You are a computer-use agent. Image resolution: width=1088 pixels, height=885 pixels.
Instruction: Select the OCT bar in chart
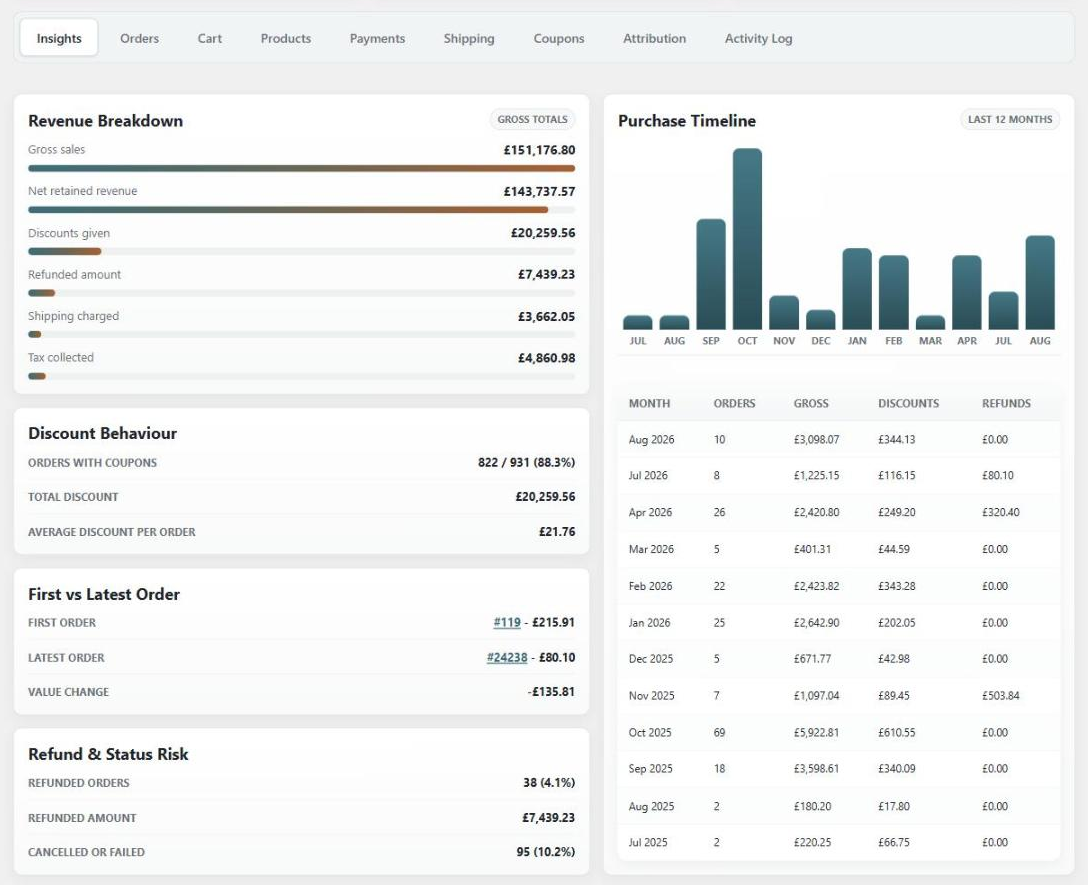[747, 239]
